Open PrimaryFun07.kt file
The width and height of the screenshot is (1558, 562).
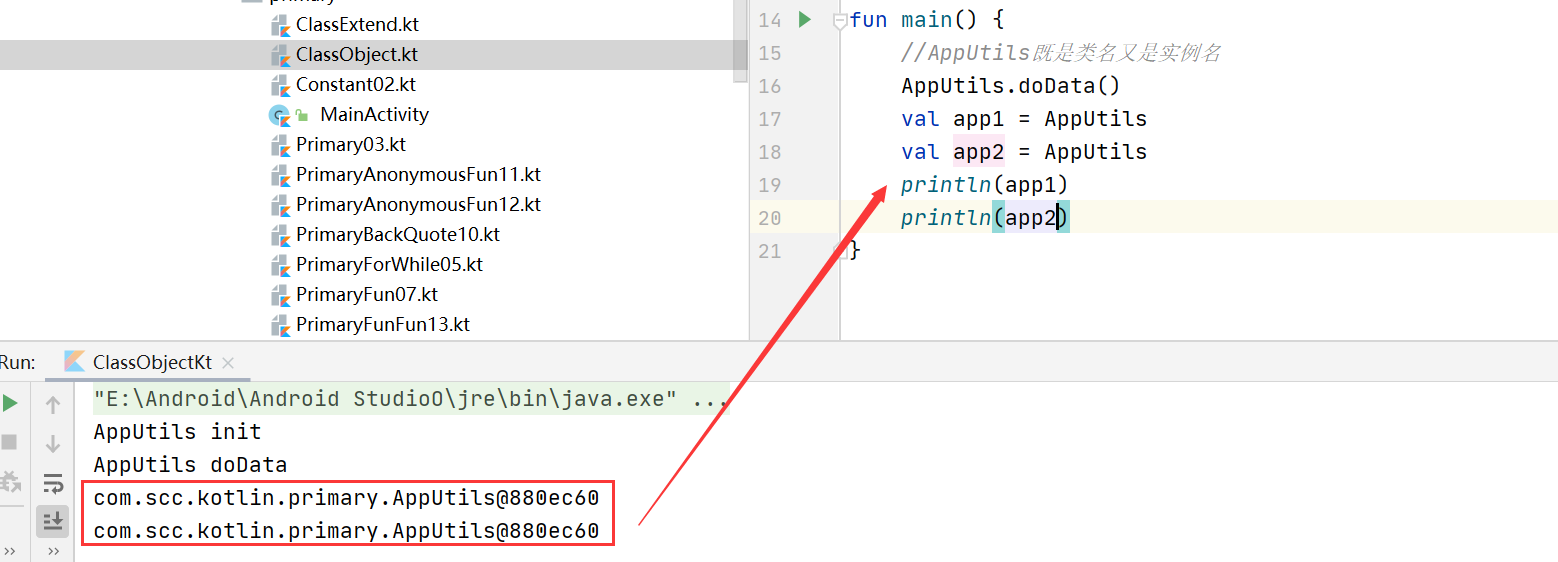367,294
